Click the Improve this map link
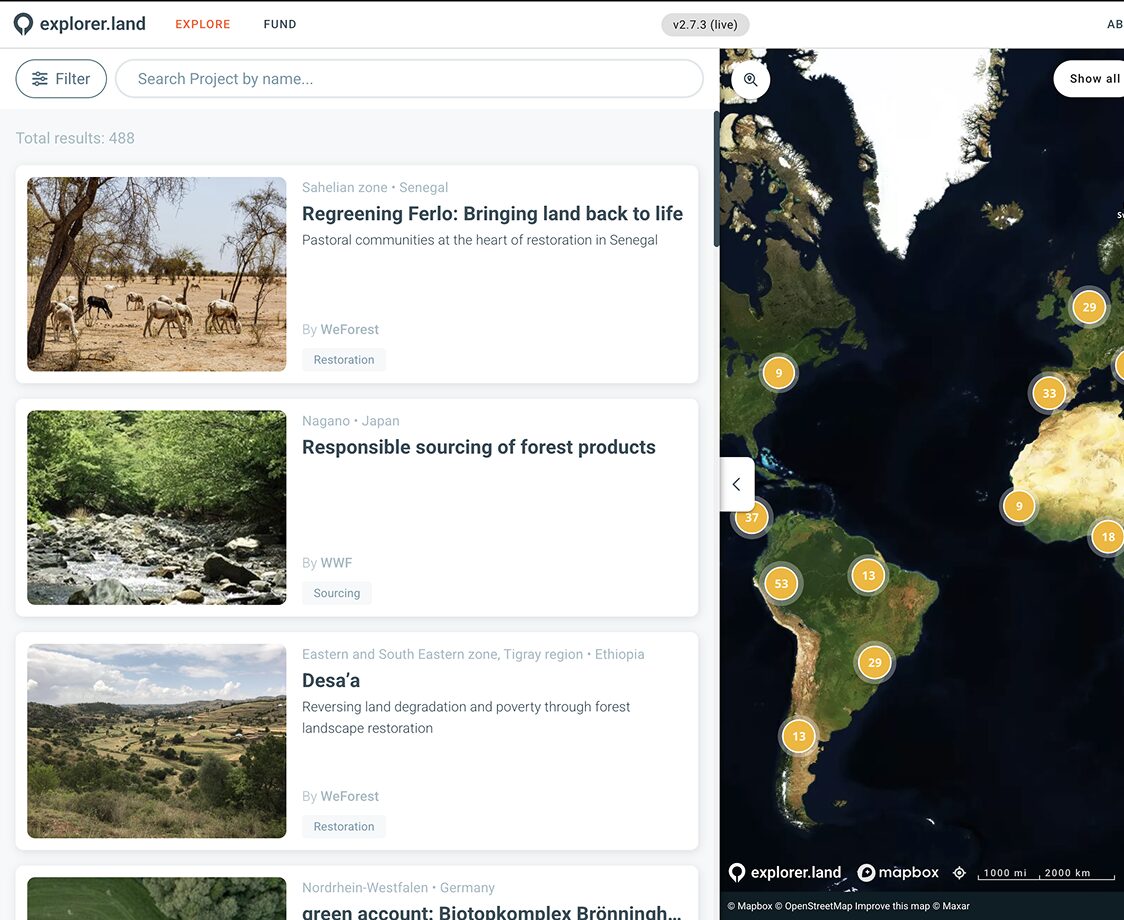Viewport: 1124px width, 920px height. (892, 906)
